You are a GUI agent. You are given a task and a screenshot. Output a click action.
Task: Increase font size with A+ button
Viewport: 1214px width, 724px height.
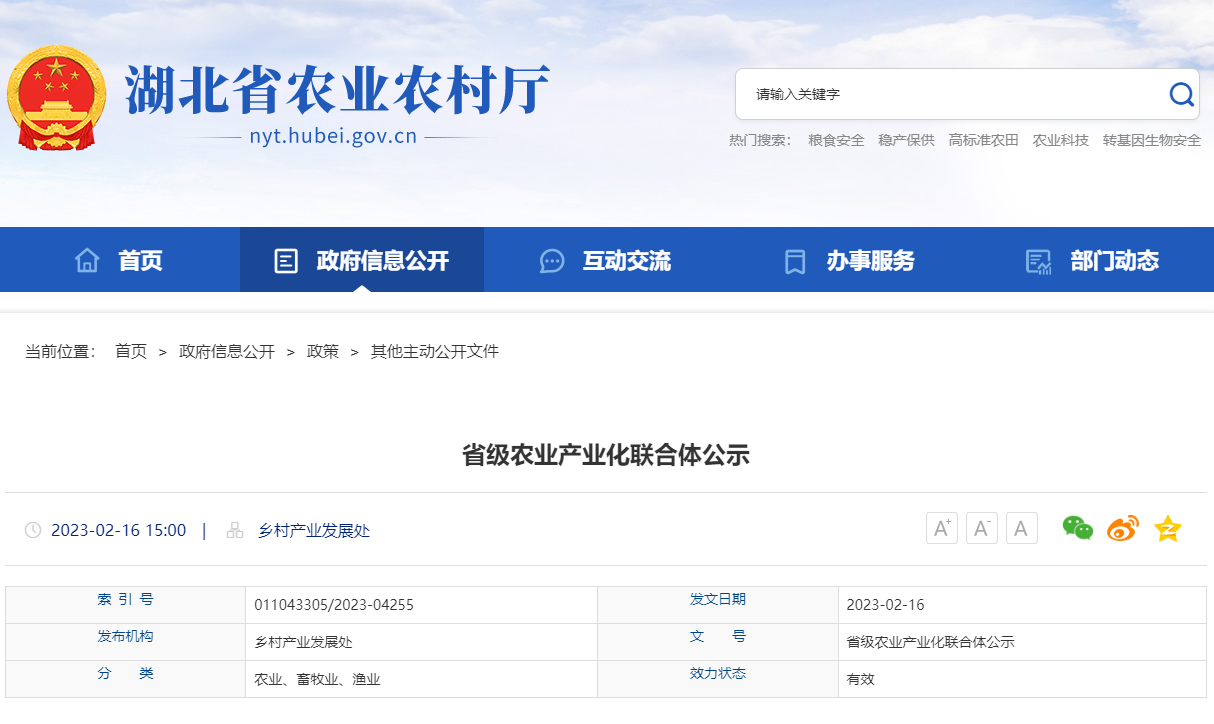941,528
